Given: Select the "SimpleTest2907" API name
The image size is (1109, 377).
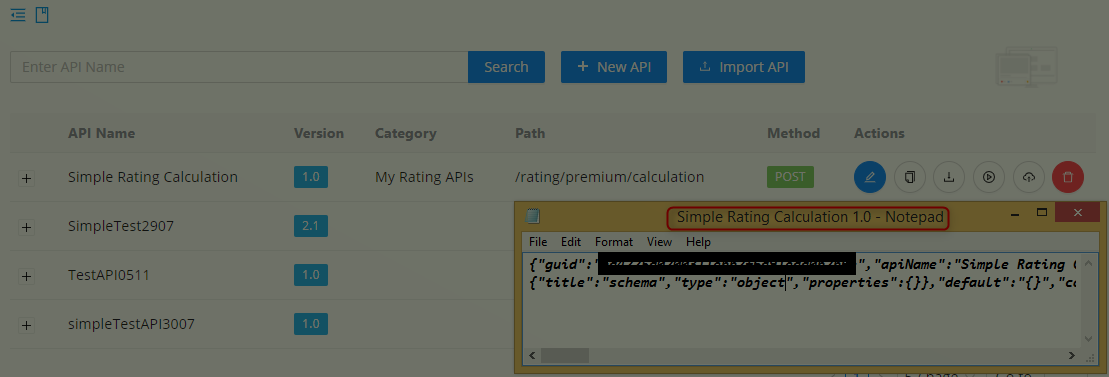Looking at the screenshot, I should coord(121,226).
